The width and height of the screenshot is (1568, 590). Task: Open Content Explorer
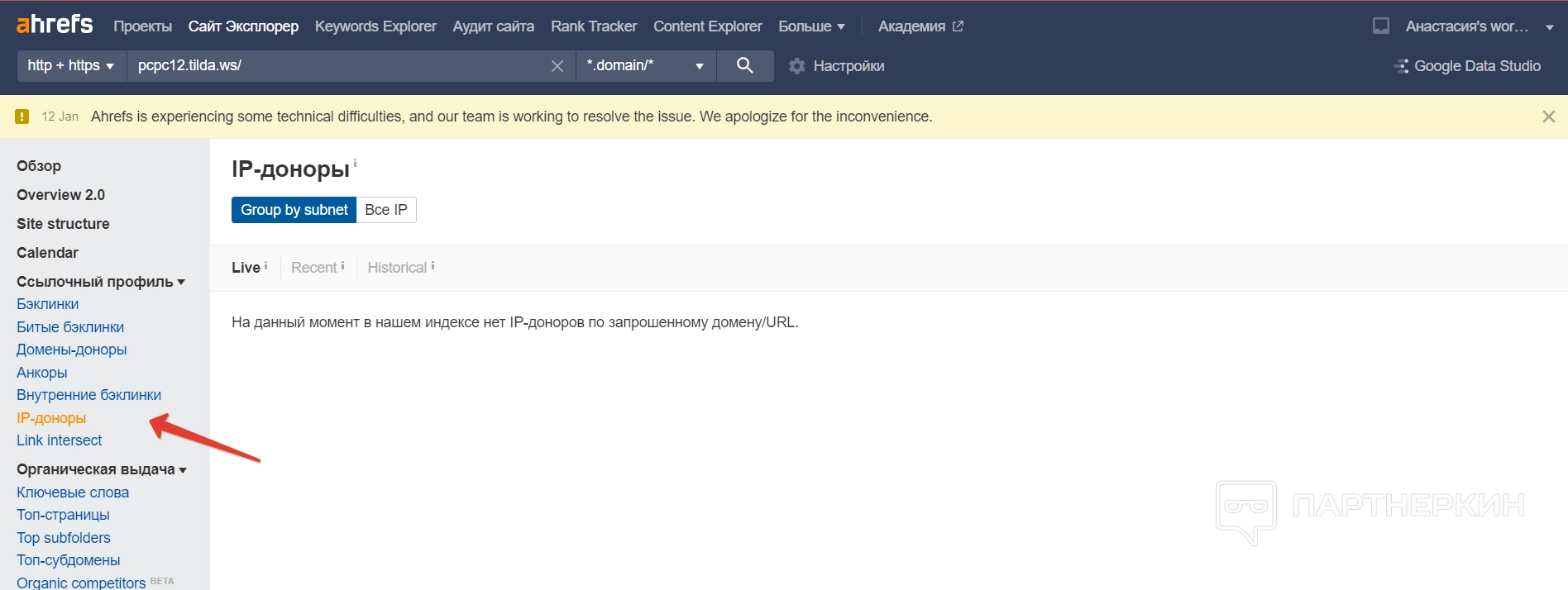[x=708, y=26]
